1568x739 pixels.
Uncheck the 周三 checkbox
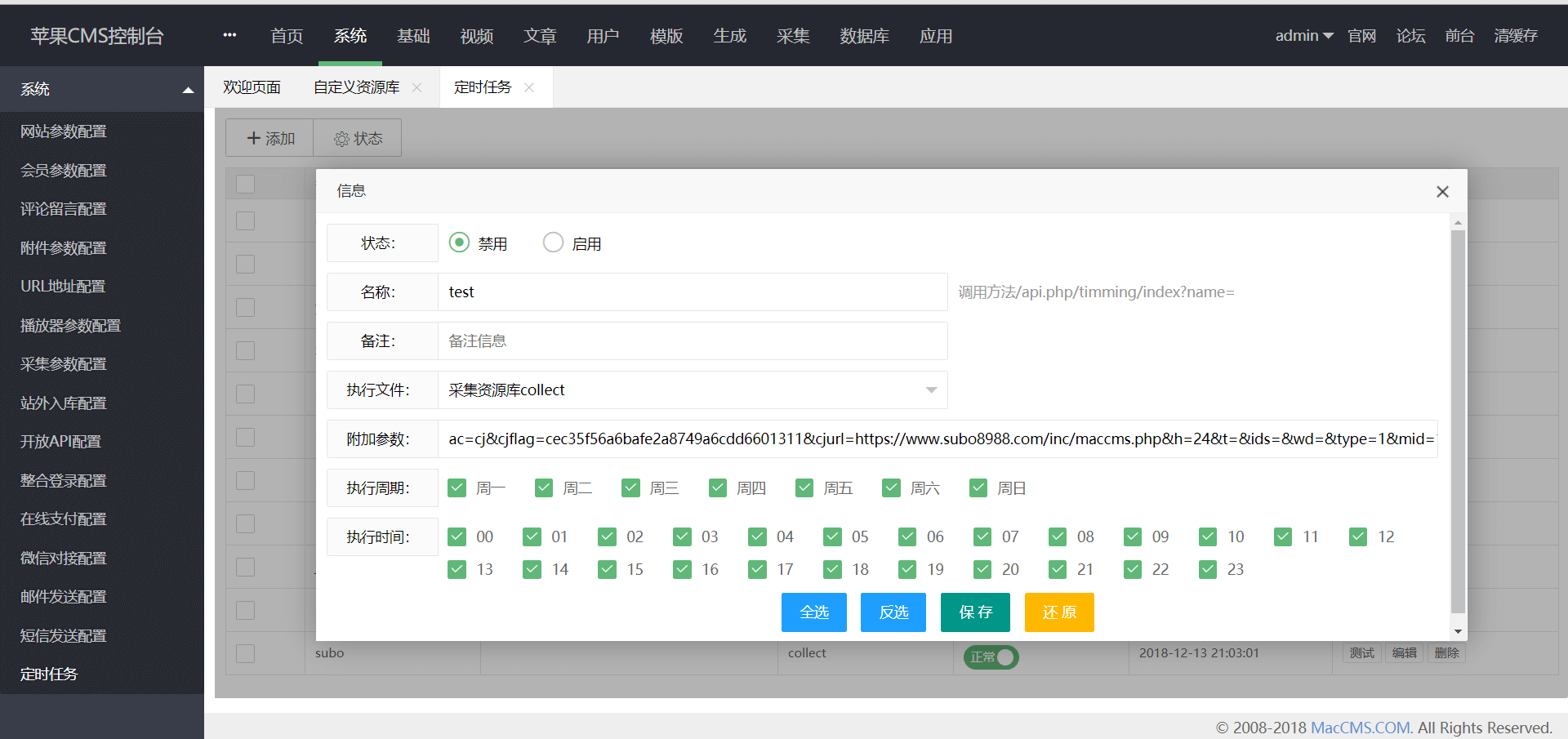coord(630,488)
